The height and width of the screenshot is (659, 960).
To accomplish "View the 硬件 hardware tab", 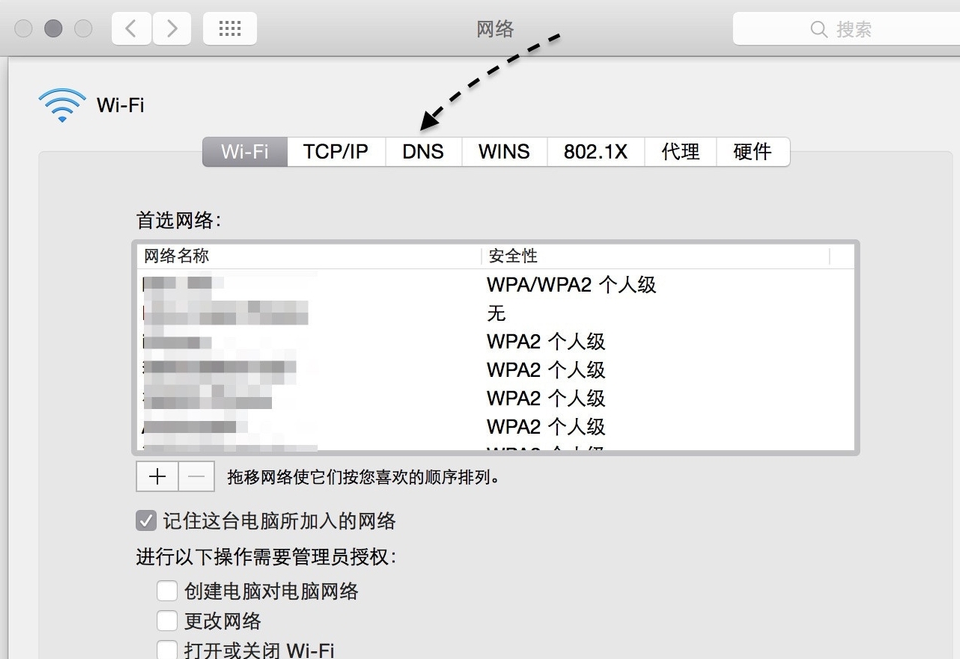I will point(753,151).
